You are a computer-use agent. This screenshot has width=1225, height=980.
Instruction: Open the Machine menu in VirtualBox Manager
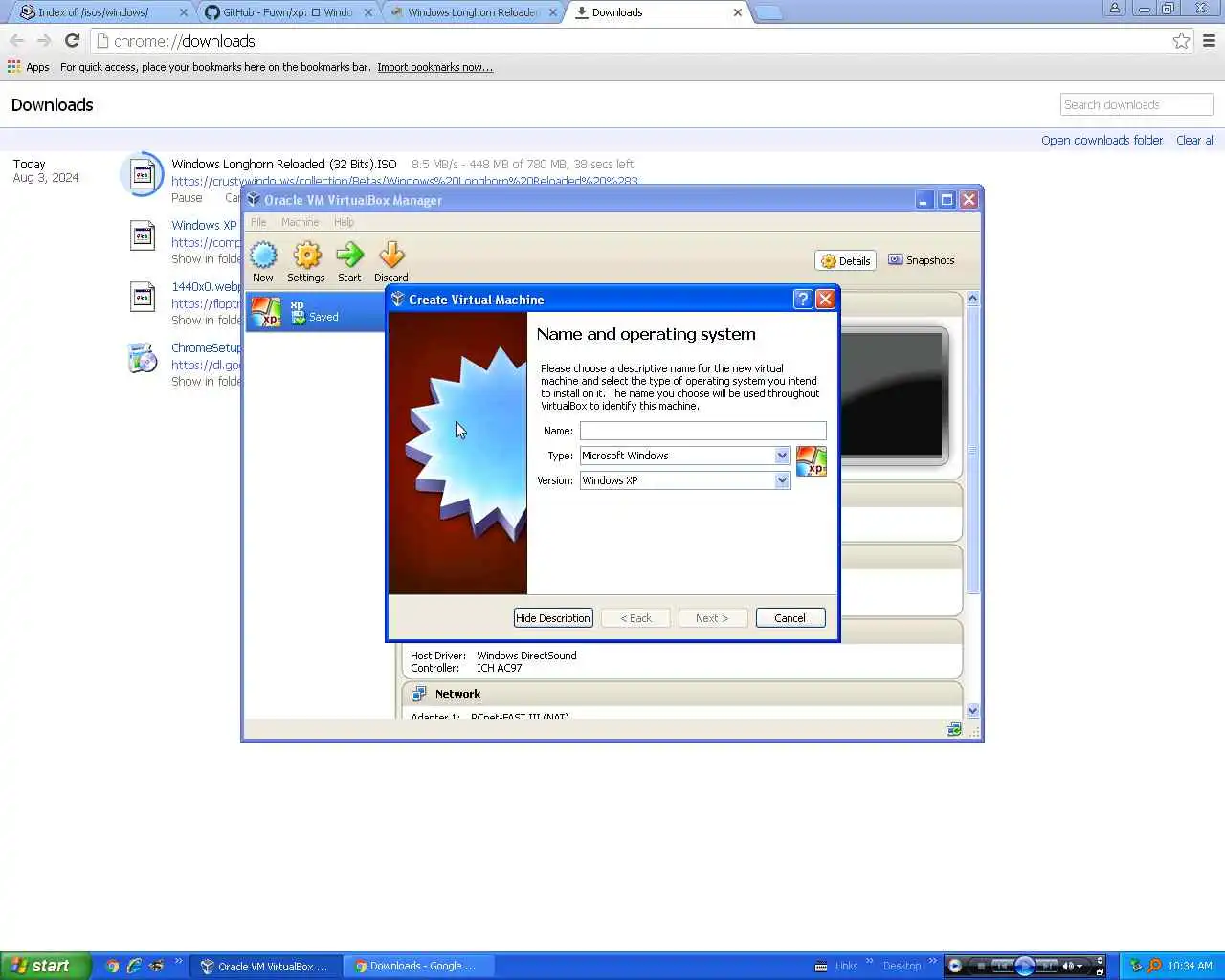(x=300, y=222)
